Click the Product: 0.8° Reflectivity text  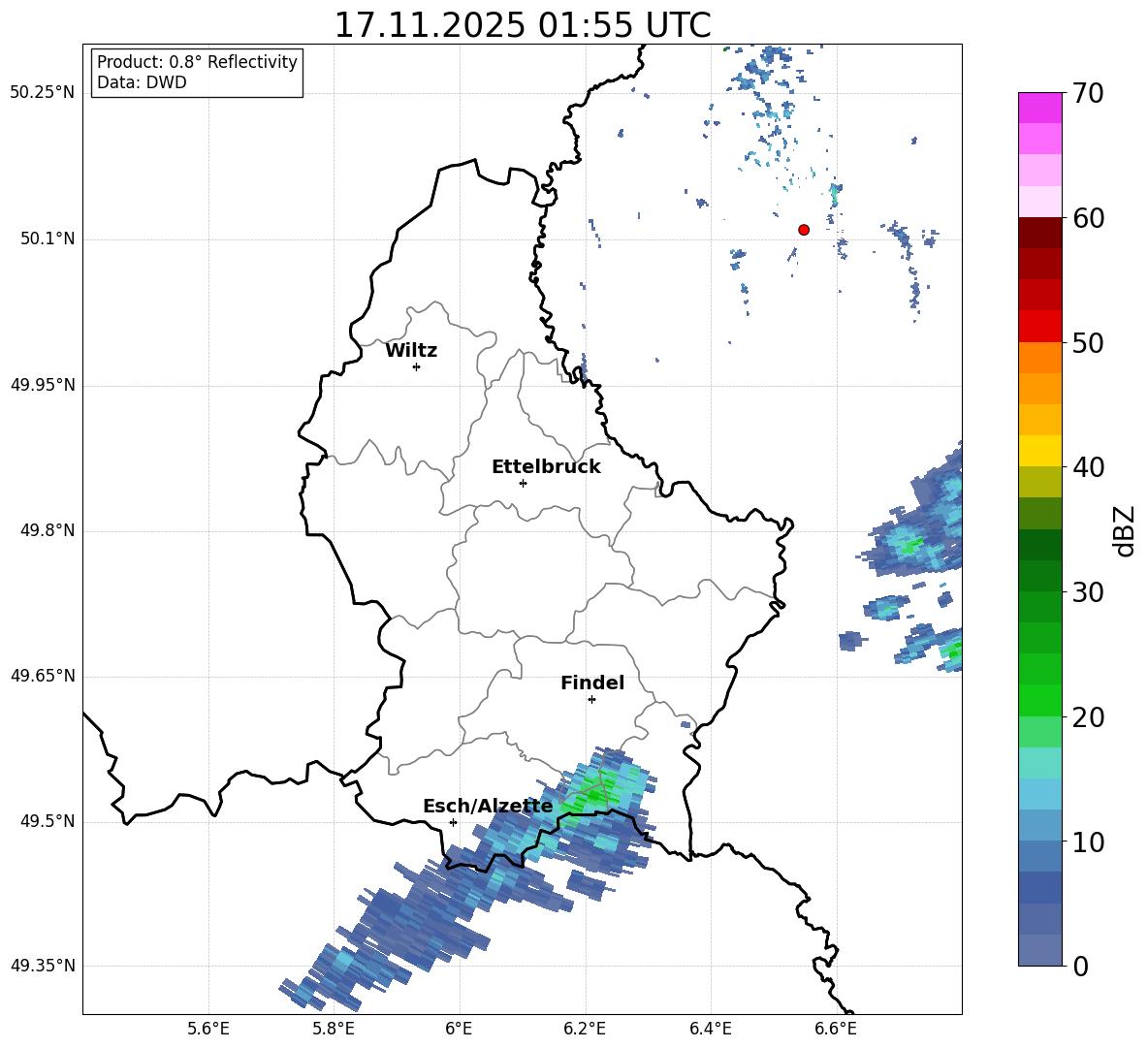197,62
